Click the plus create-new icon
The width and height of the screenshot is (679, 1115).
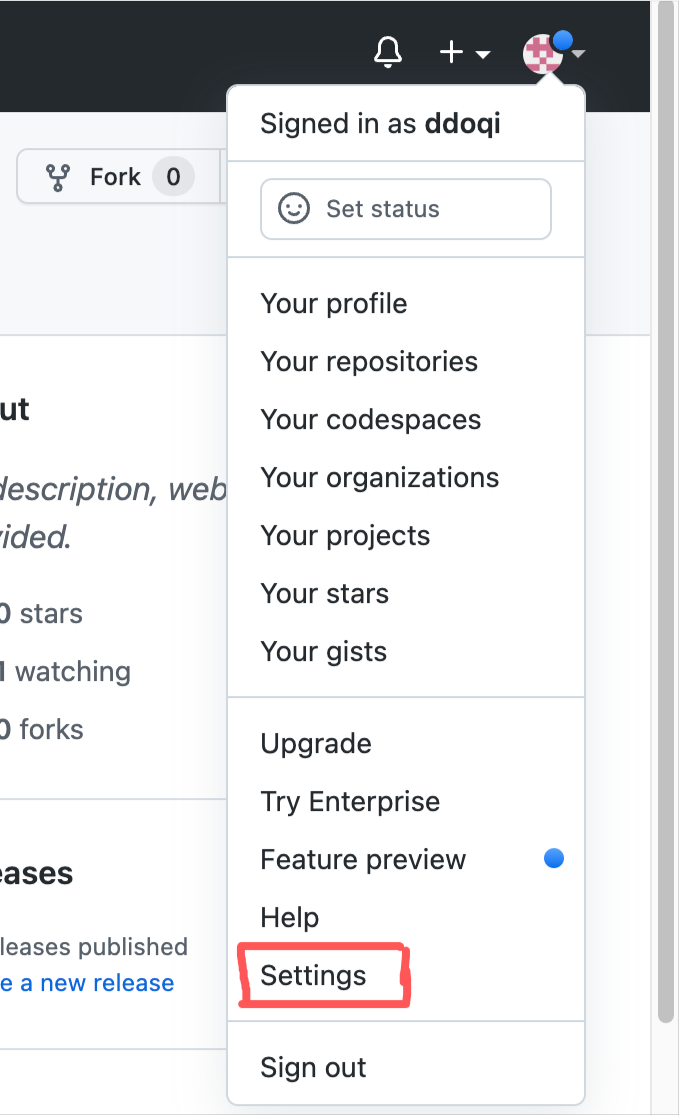tap(452, 52)
